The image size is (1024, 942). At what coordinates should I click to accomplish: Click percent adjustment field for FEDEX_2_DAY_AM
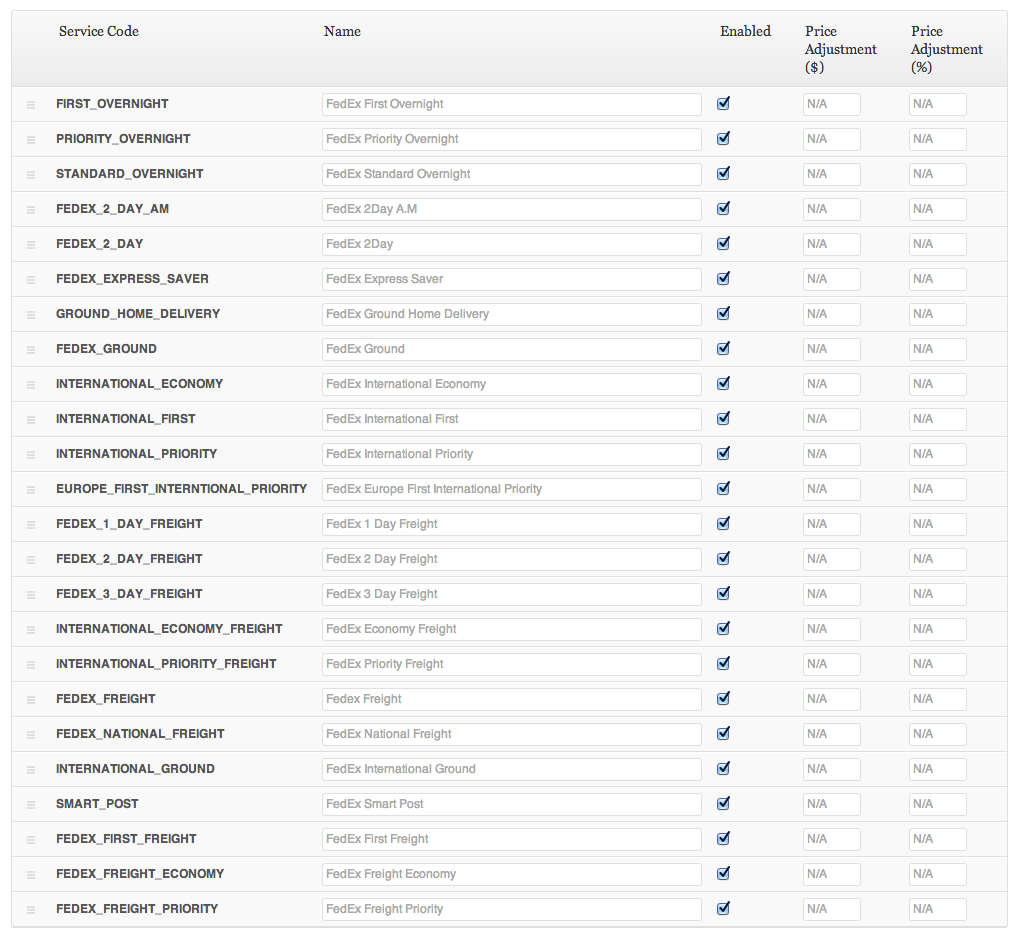(937, 210)
